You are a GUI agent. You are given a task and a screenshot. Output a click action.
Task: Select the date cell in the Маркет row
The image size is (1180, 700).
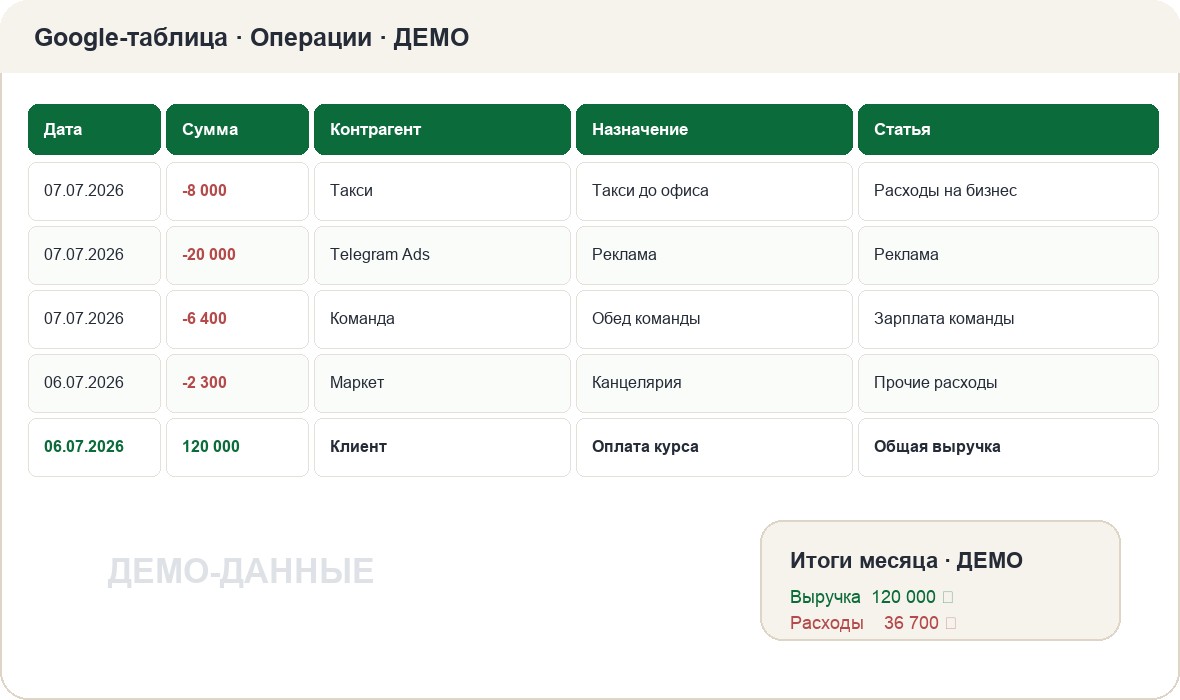pyautogui.click(x=94, y=383)
